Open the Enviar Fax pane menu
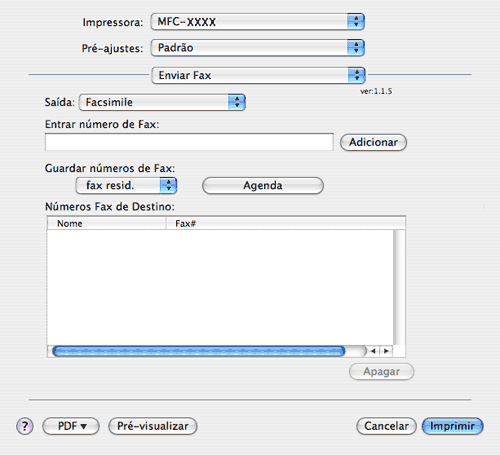This screenshot has width=500, height=455. tap(258, 75)
